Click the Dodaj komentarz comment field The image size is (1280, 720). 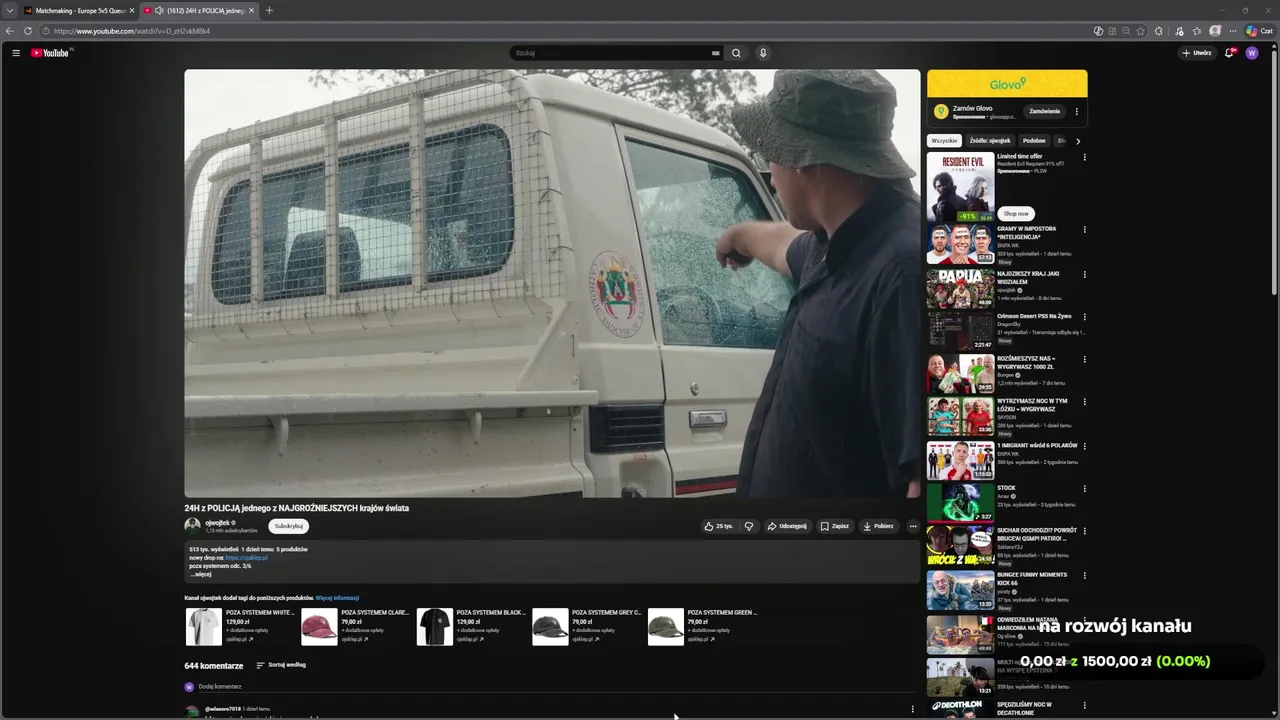(555, 687)
